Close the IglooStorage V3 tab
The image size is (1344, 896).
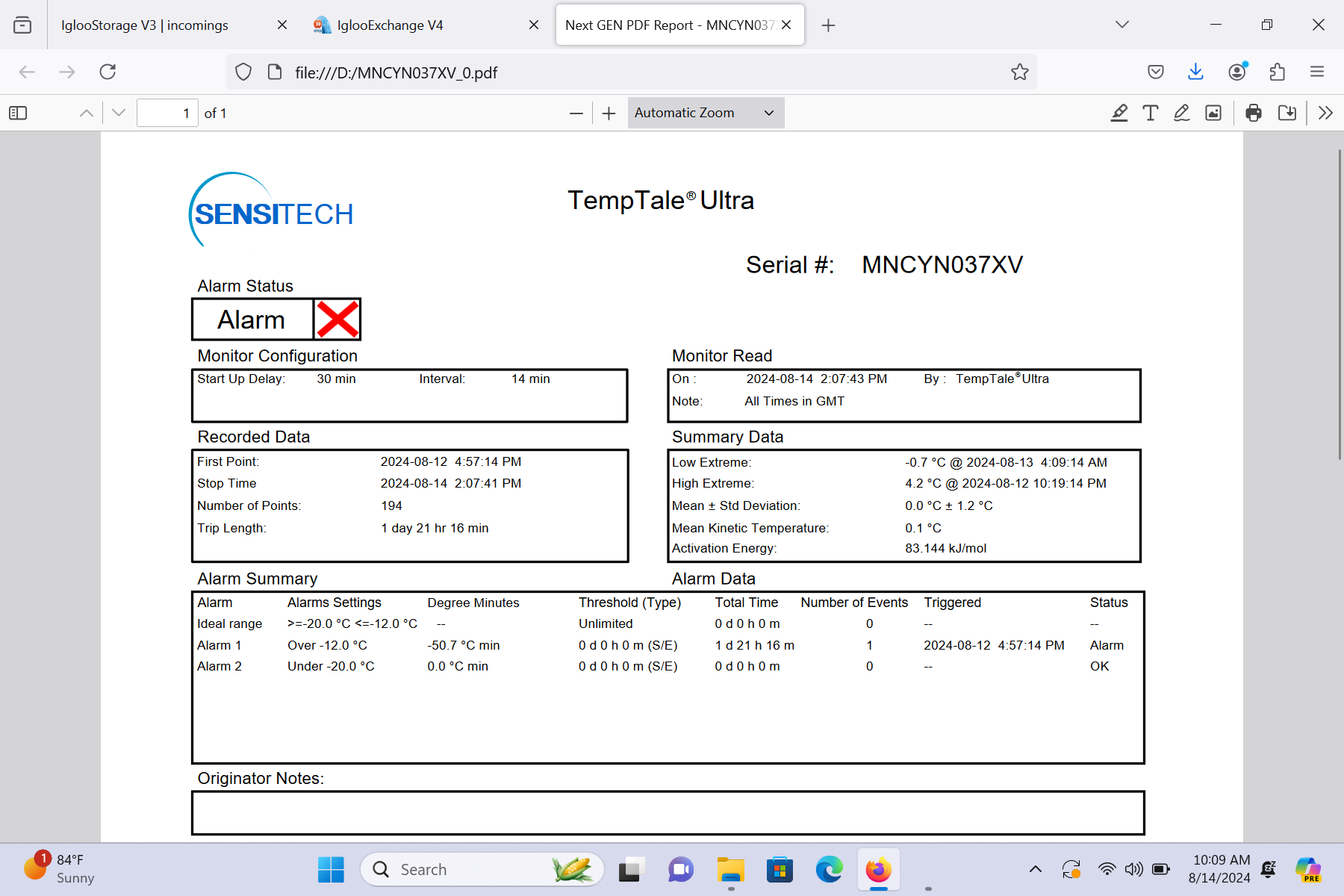[282, 25]
